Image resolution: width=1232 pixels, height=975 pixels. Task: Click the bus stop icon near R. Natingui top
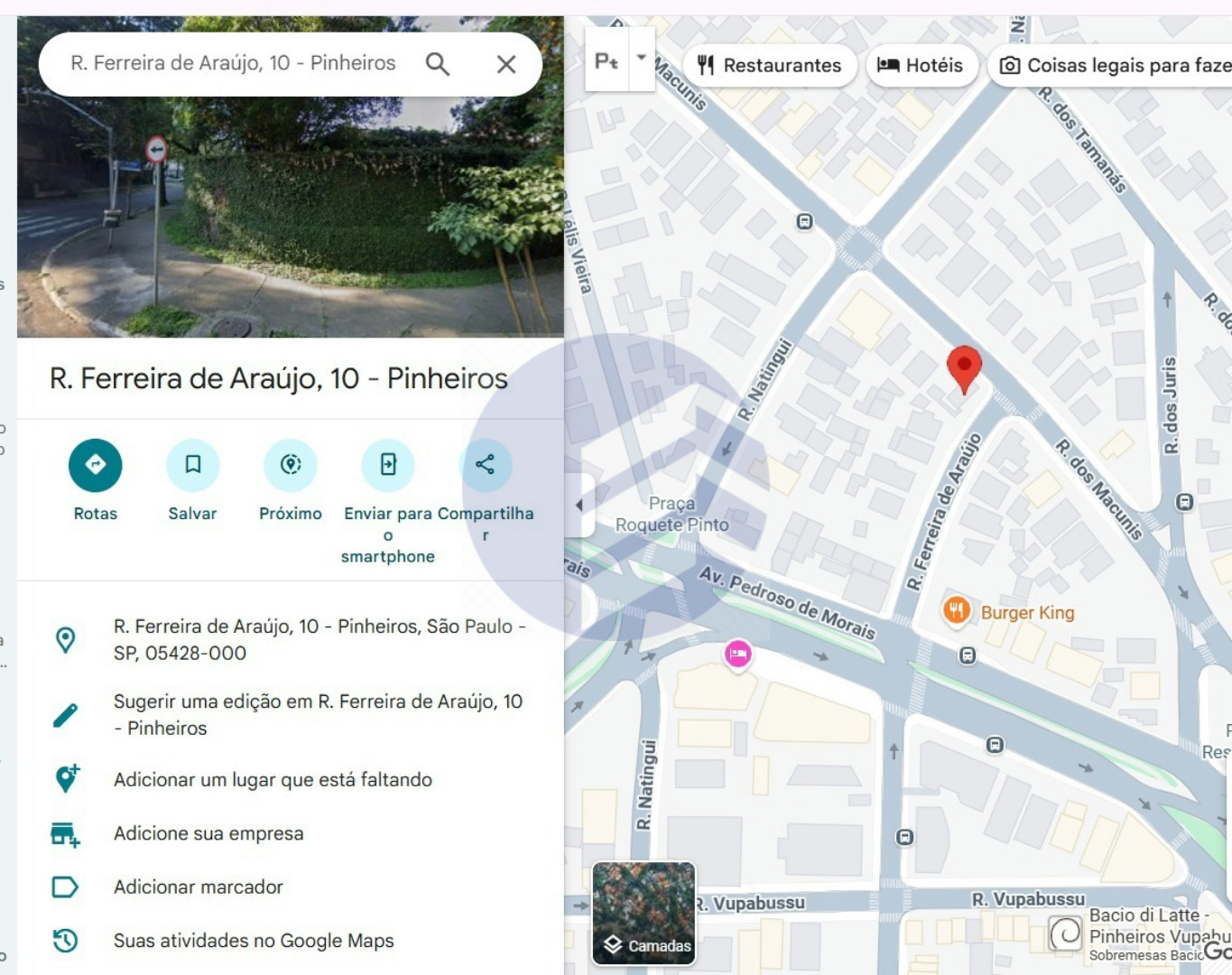805,221
